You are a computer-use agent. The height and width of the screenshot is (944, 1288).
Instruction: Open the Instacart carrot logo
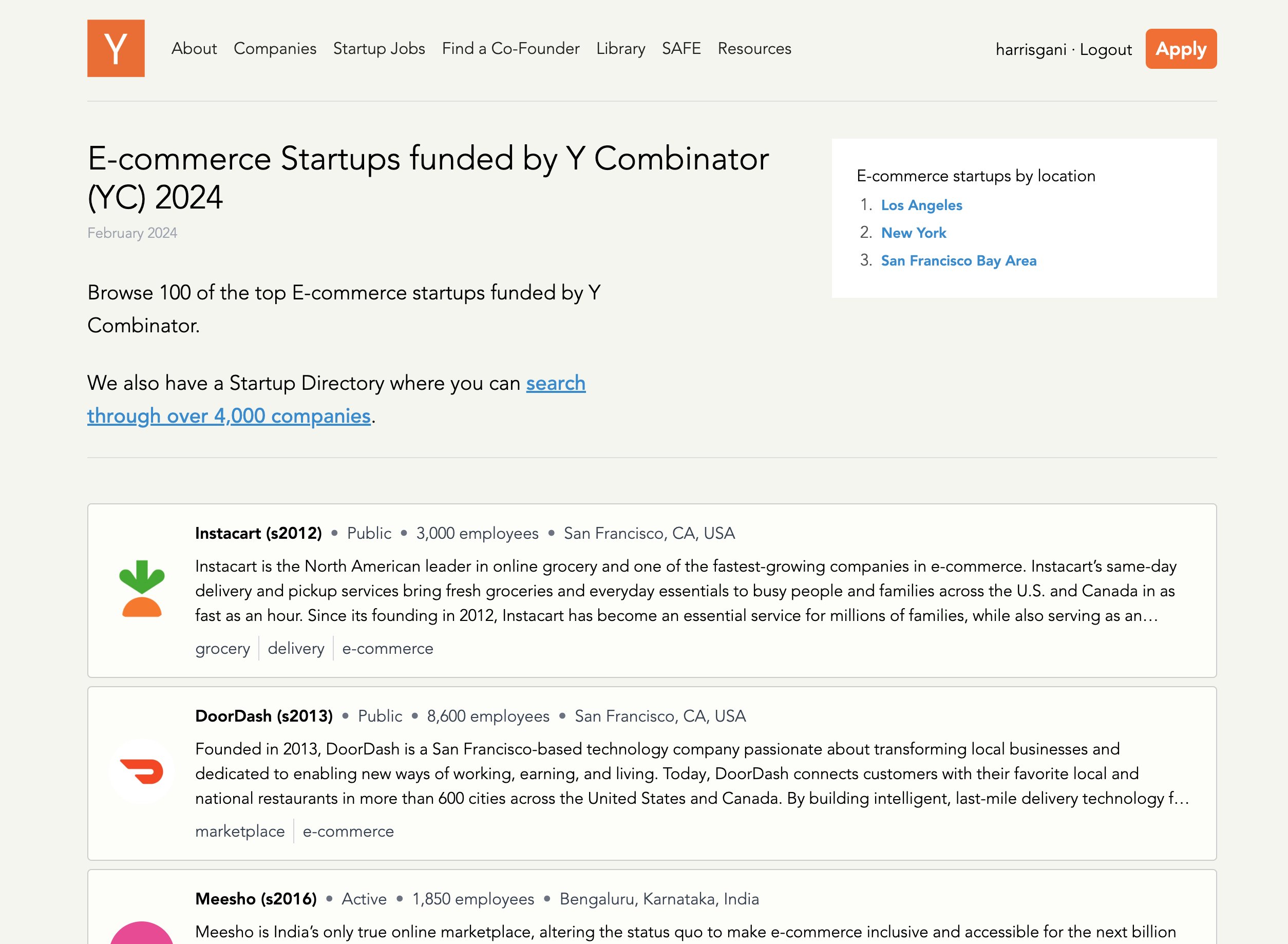[142, 589]
